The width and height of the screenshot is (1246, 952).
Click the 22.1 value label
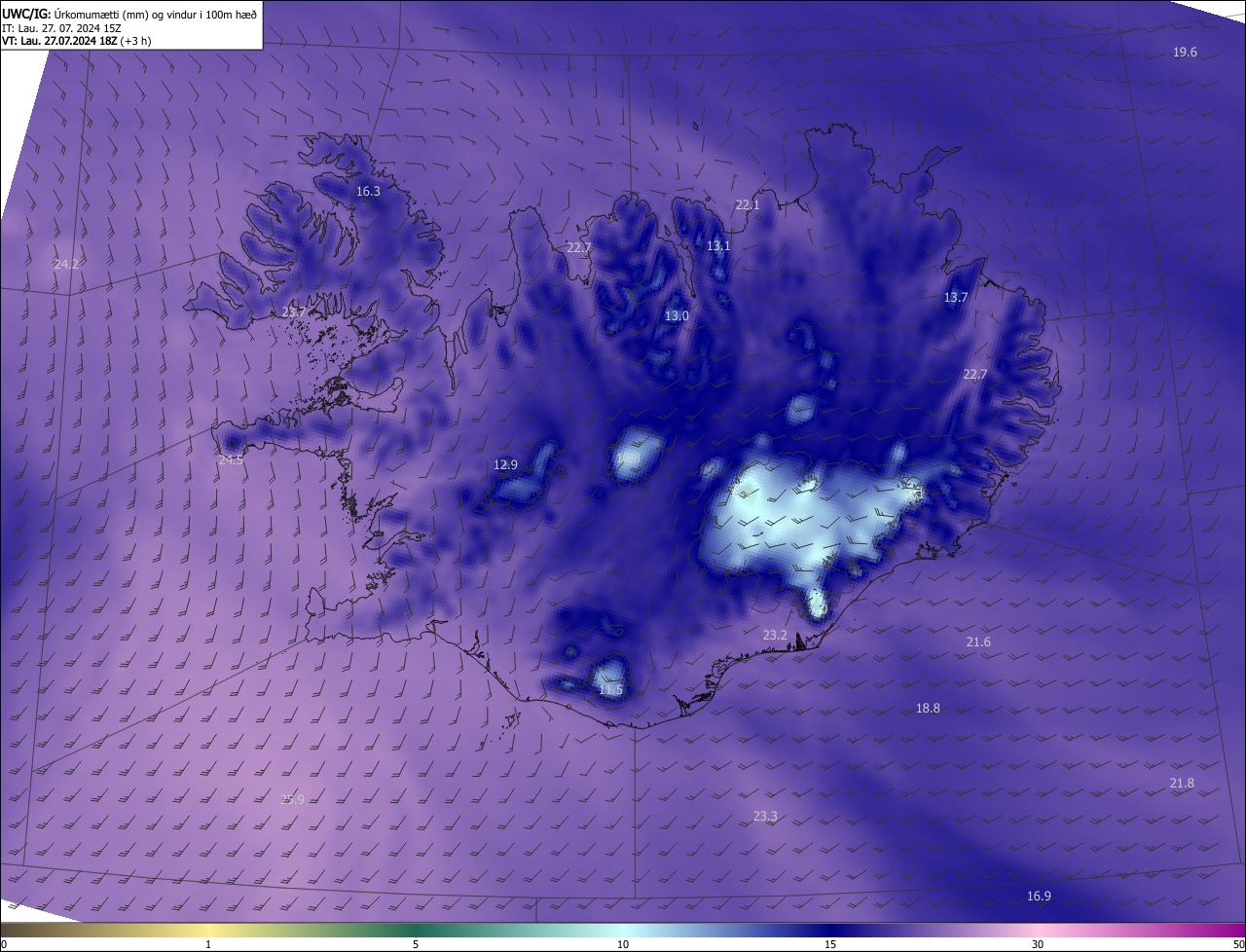click(747, 205)
